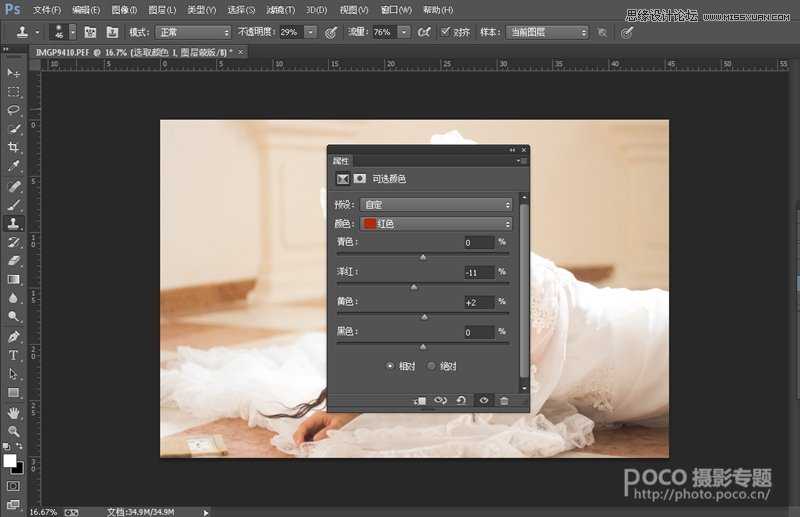Select the Zoom tool

click(x=14, y=431)
